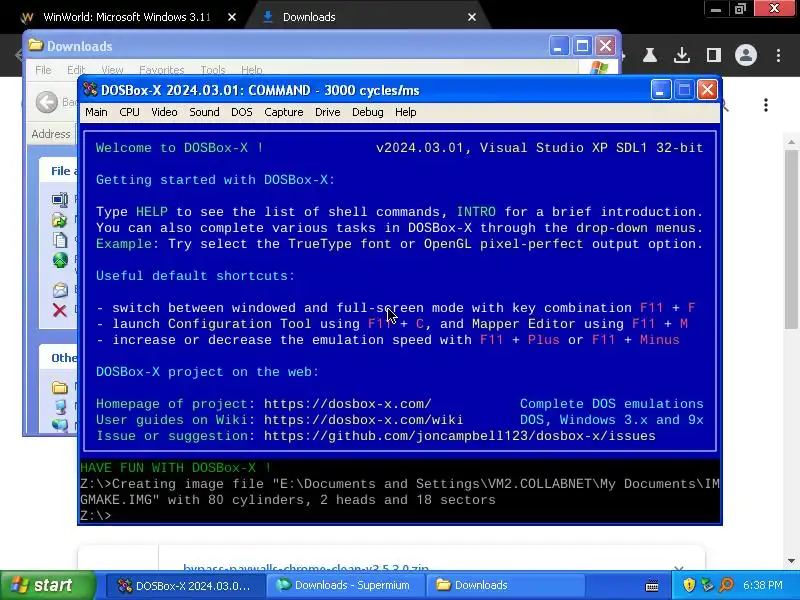Open the Sound menu in DOSBox-X

204,112
